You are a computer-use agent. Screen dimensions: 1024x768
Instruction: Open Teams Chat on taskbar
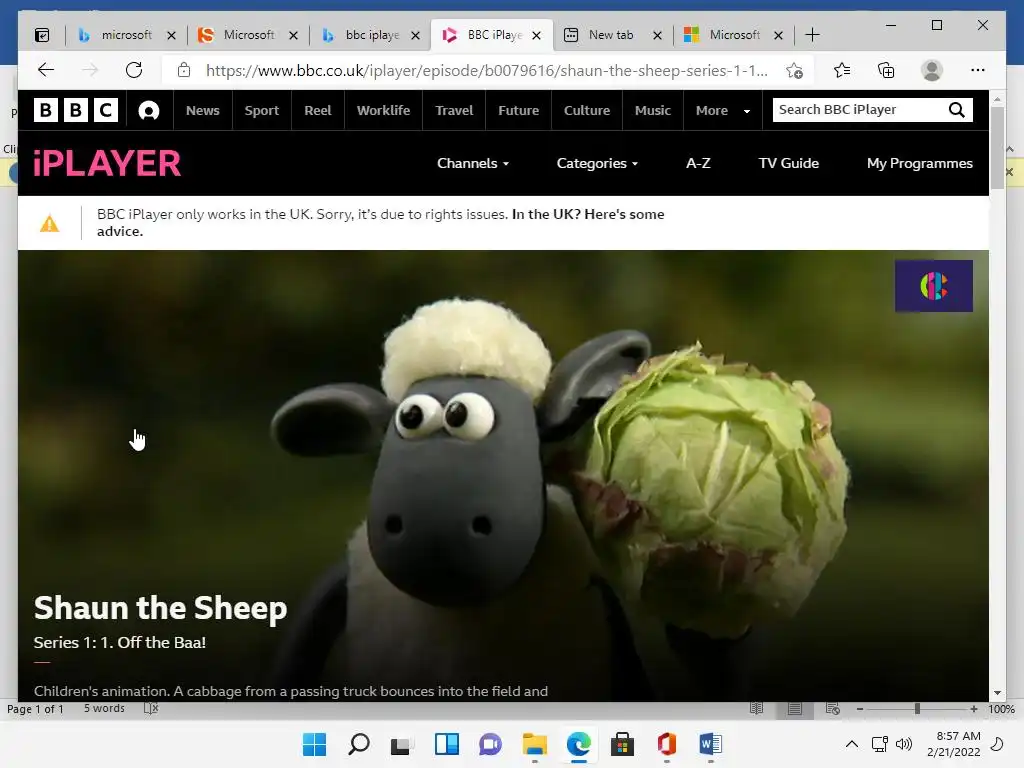(x=490, y=744)
